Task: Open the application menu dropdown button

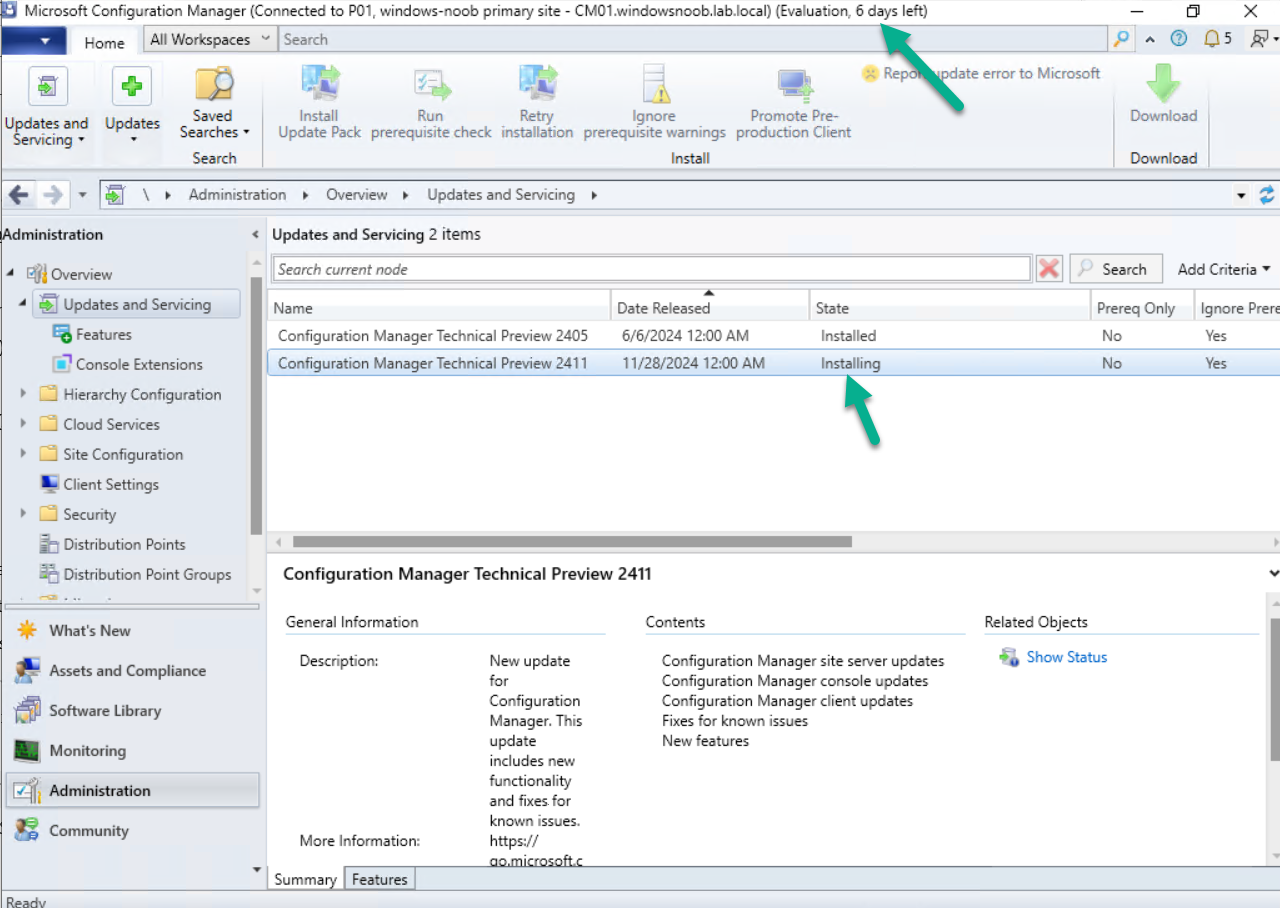Action: click(x=33, y=40)
